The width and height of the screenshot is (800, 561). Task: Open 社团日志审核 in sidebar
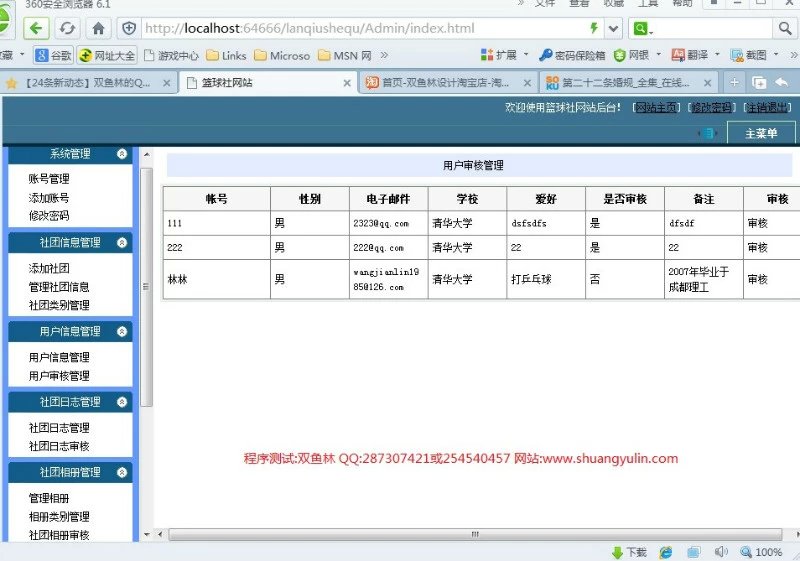[x=59, y=446]
